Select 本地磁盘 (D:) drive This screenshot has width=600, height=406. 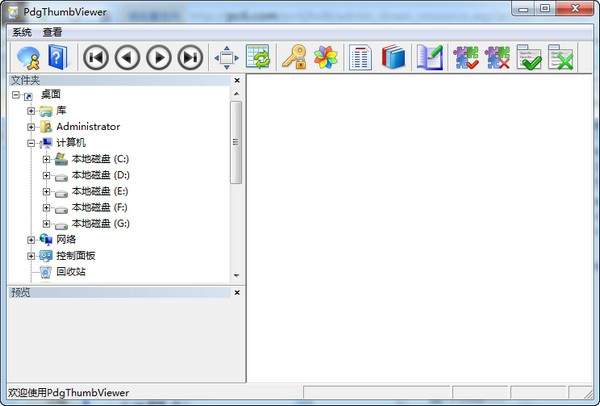101,175
